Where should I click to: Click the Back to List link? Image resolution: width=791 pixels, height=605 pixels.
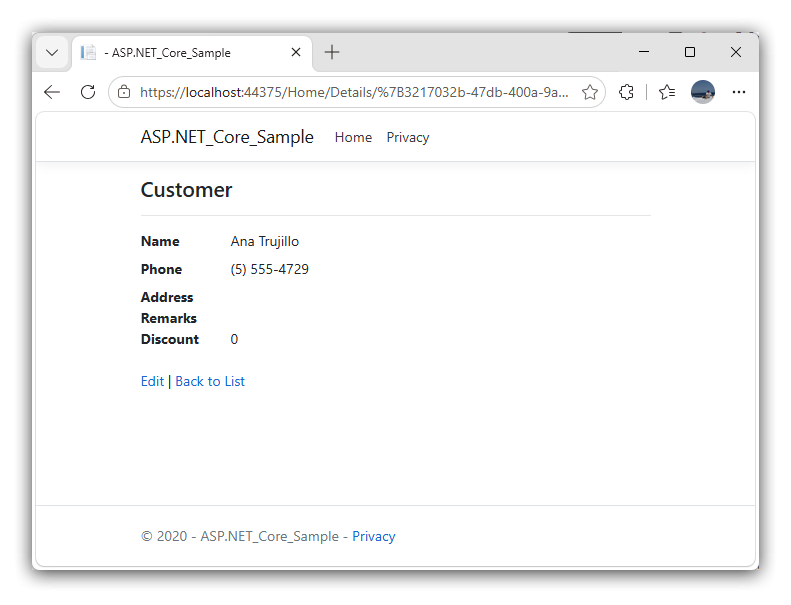(210, 381)
